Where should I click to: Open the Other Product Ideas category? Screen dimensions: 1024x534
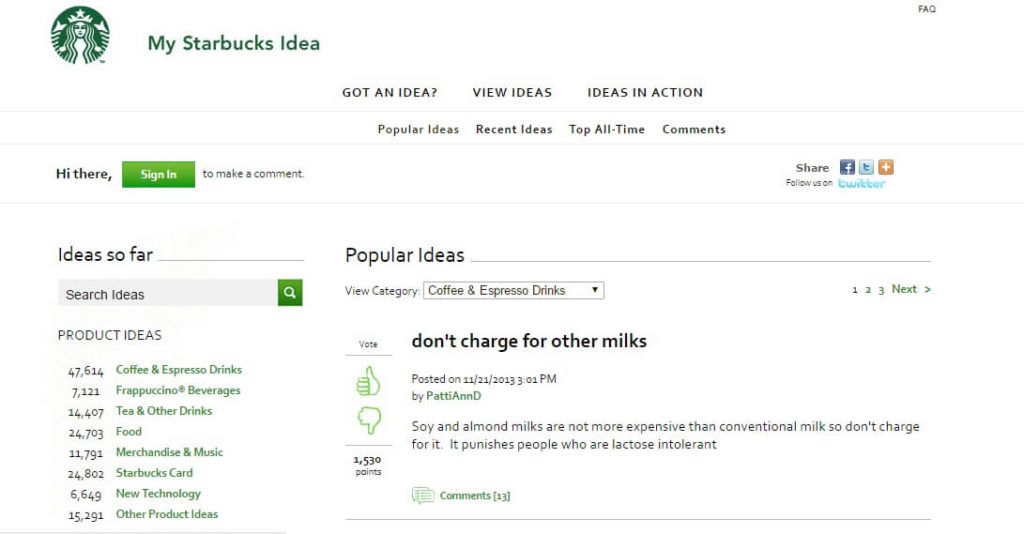167,514
